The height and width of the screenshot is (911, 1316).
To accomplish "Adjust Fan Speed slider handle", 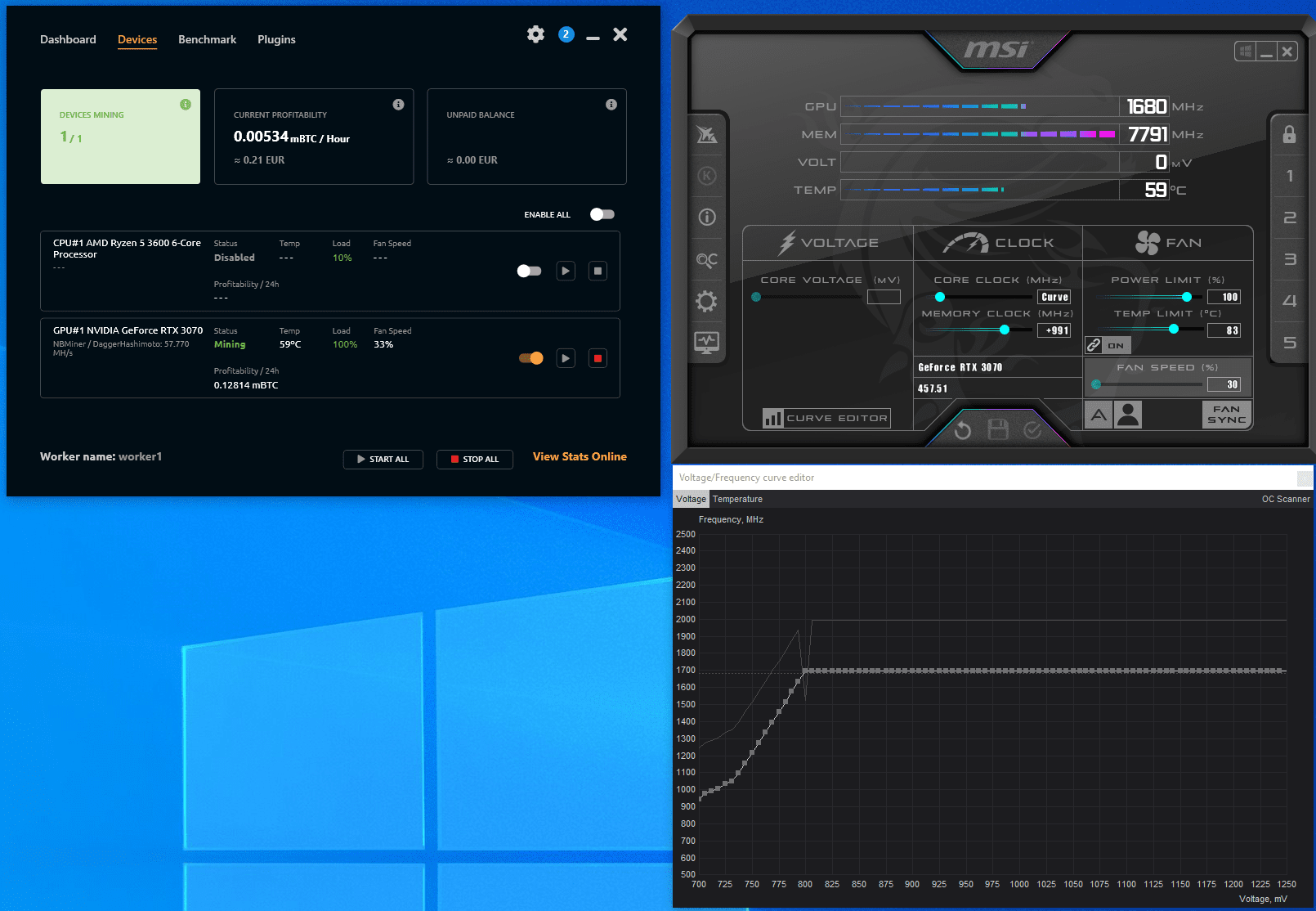I will [x=1096, y=384].
